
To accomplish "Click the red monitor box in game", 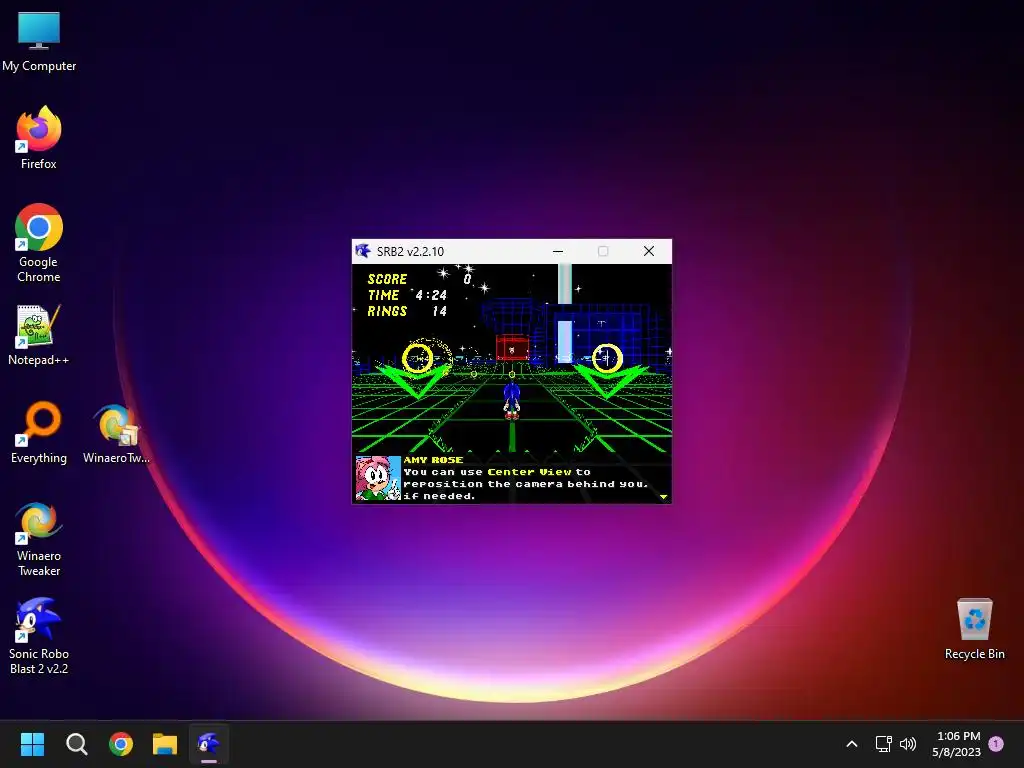I will (x=512, y=348).
